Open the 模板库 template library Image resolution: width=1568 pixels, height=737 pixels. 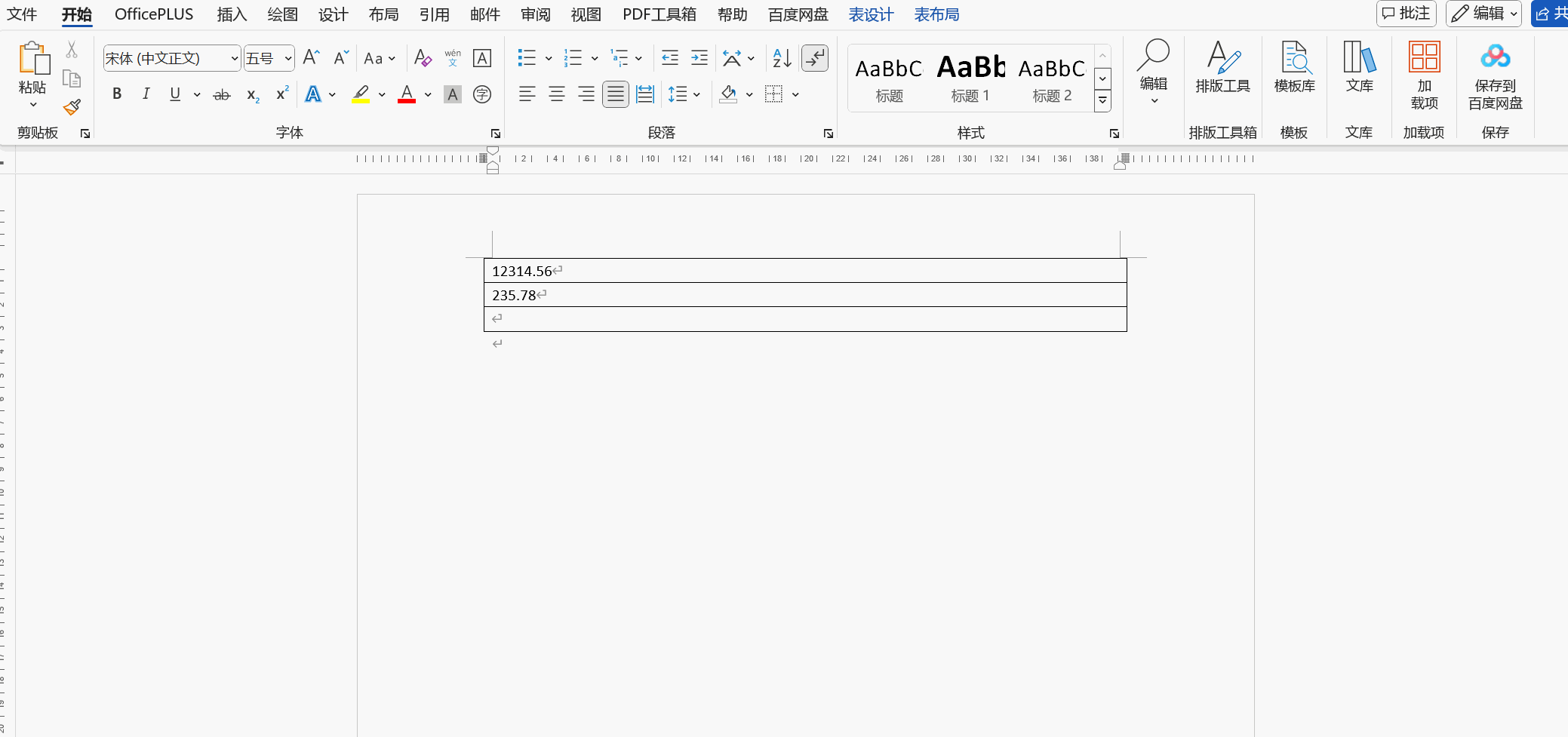point(1294,68)
